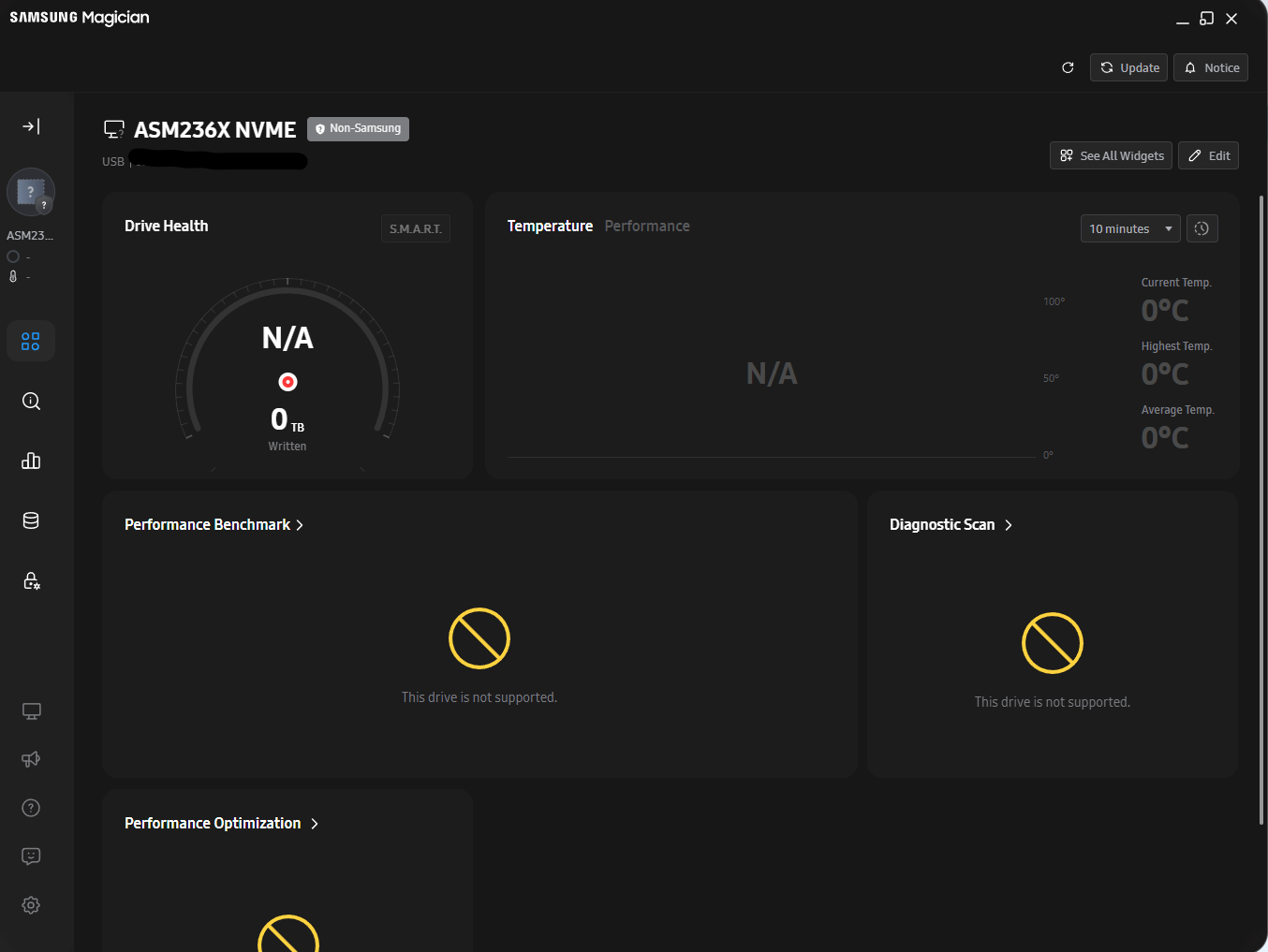Open the S.M.A.R.T. details button
This screenshot has height=952, width=1268.
416,228
